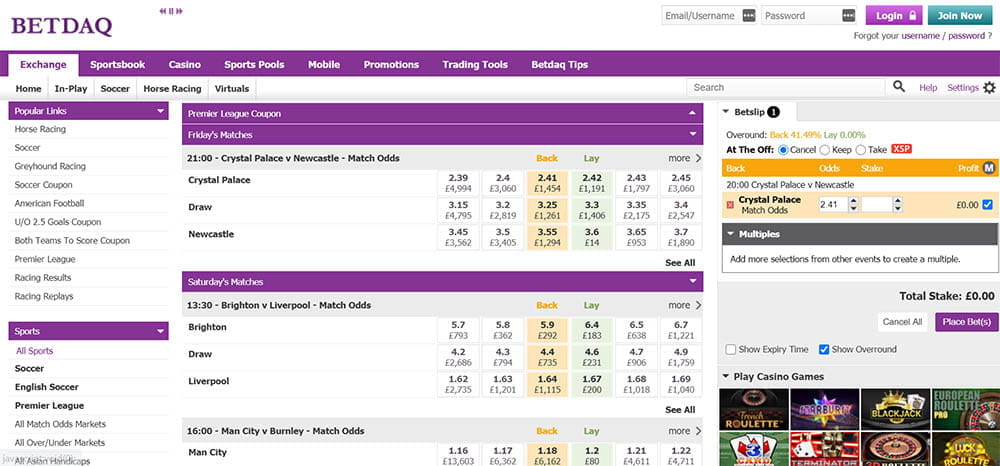Open the Betdaq Tips tab

559,64
